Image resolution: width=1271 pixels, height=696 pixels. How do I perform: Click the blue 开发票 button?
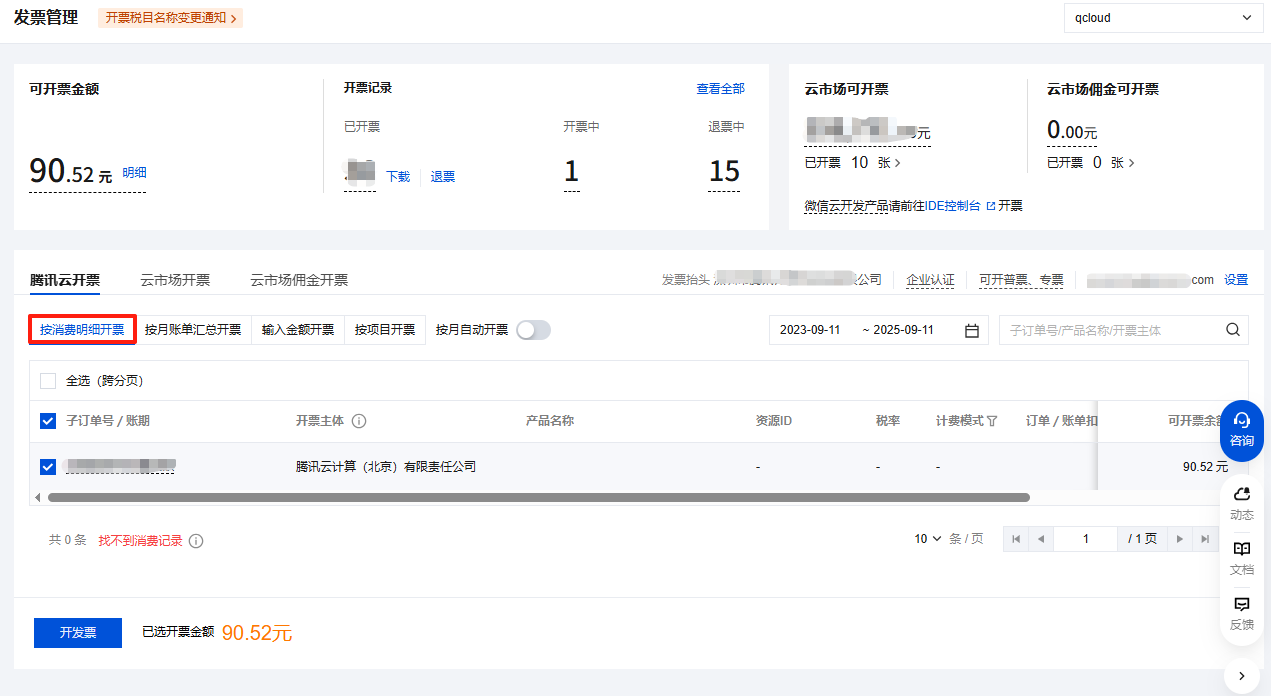(x=78, y=633)
